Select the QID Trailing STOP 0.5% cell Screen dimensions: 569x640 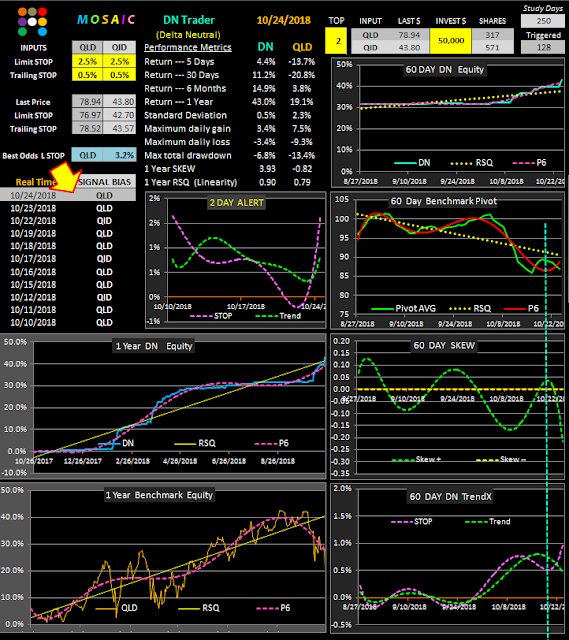(x=119, y=75)
